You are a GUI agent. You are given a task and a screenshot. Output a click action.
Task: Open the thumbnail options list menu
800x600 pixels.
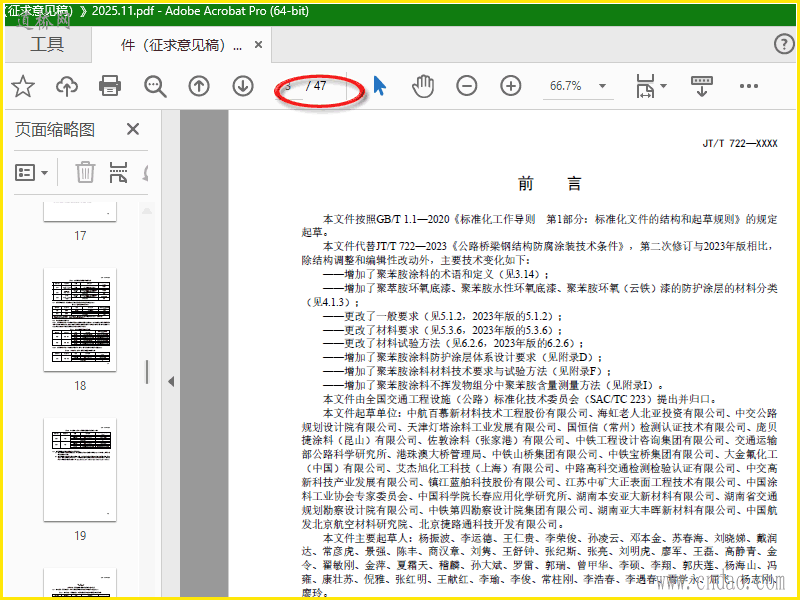coord(31,172)
